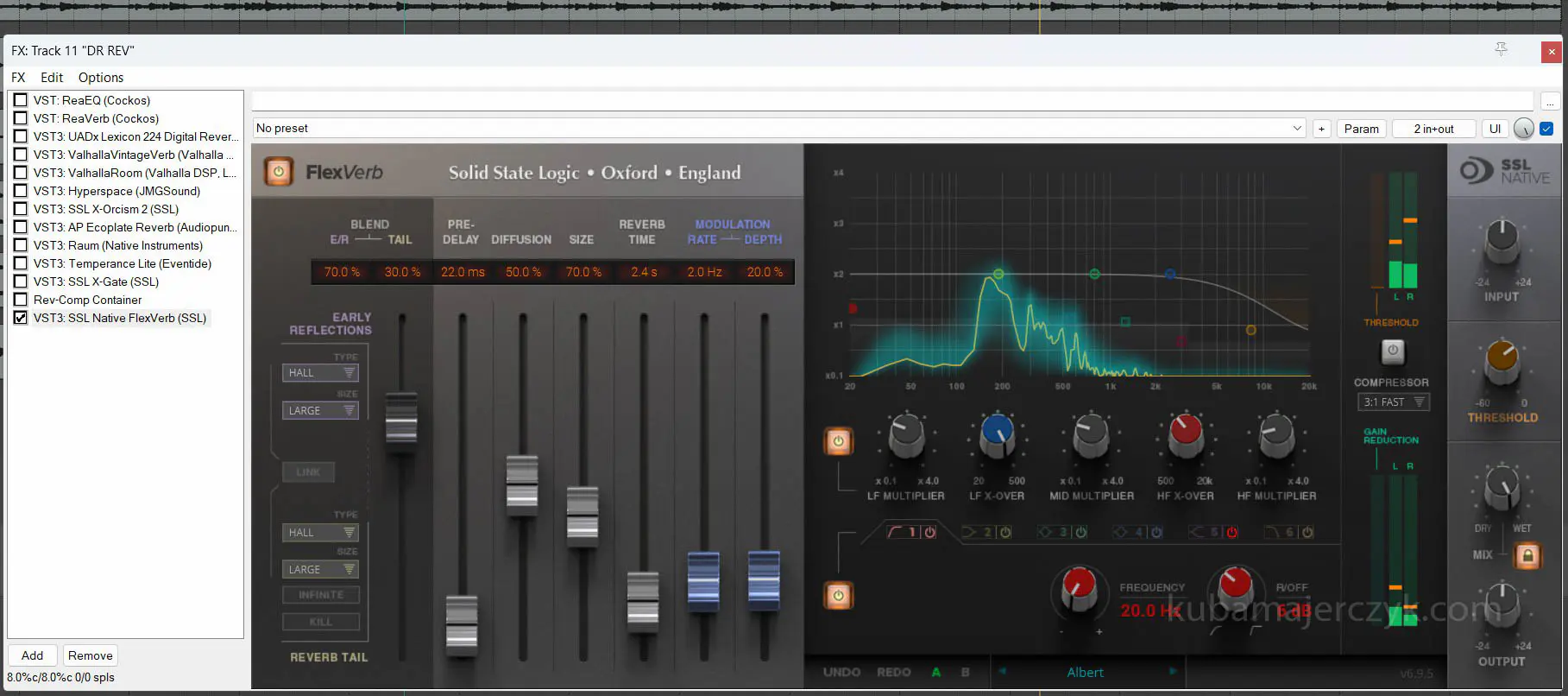The width and height of the screenshot is (1568, 696).
Task: Open the compressor 3:1 FAST ratio dropdown
Action: 1393,402
